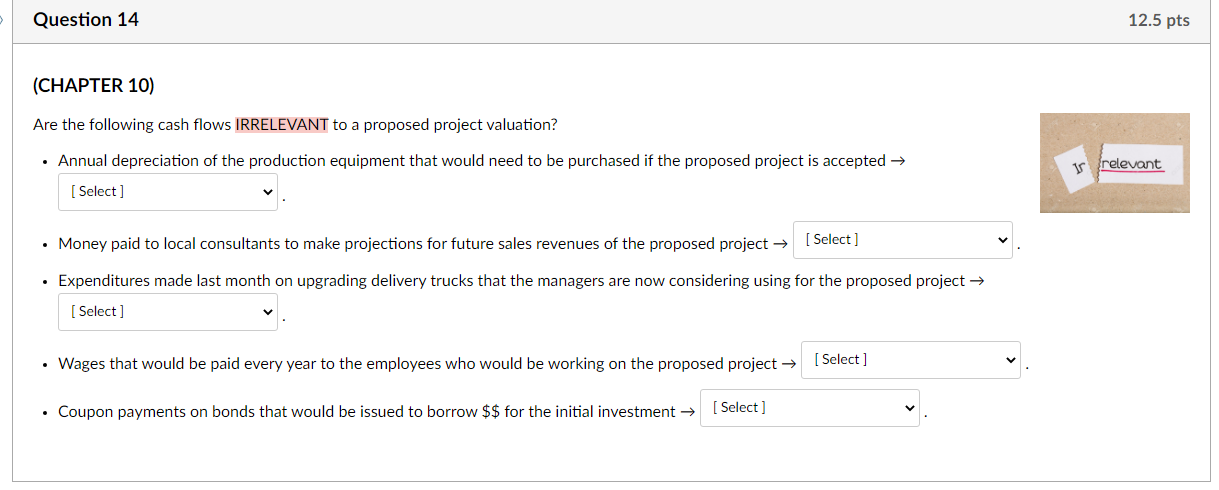
Task: Click the highlighted IRRELEVANT word
Action: [x=282, y=125]
